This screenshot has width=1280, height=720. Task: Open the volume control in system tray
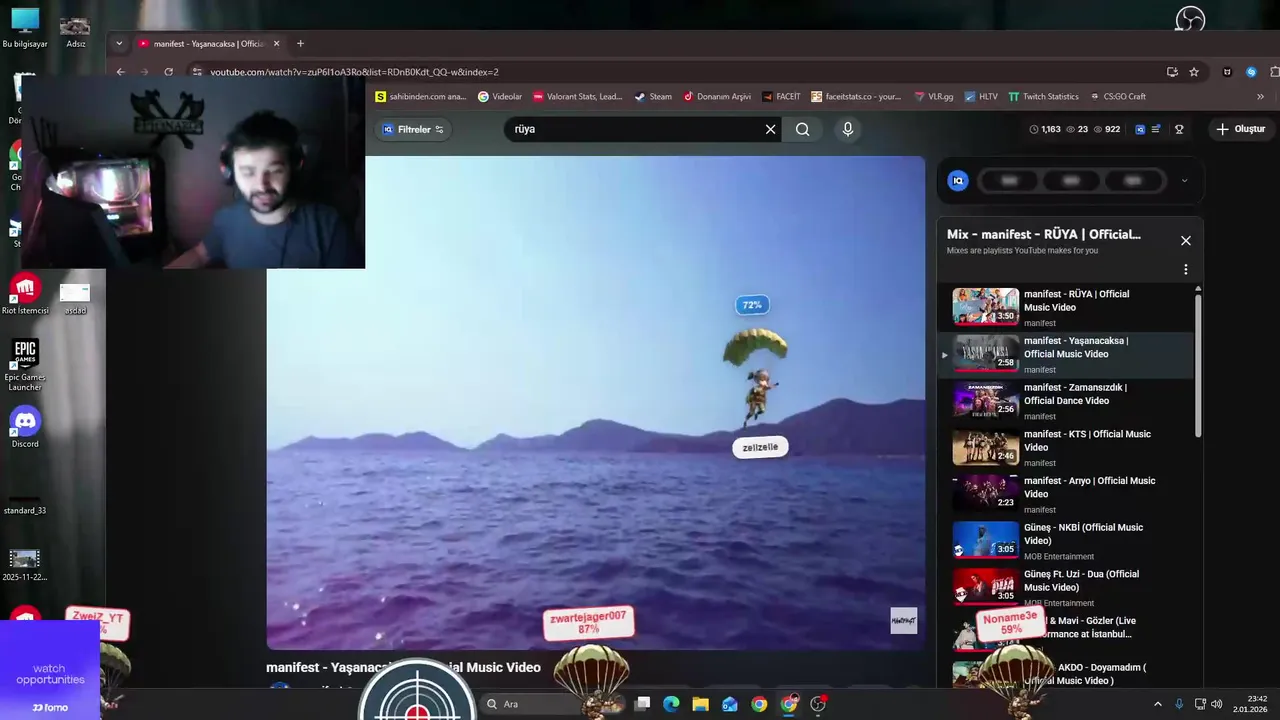point(1217,704)
